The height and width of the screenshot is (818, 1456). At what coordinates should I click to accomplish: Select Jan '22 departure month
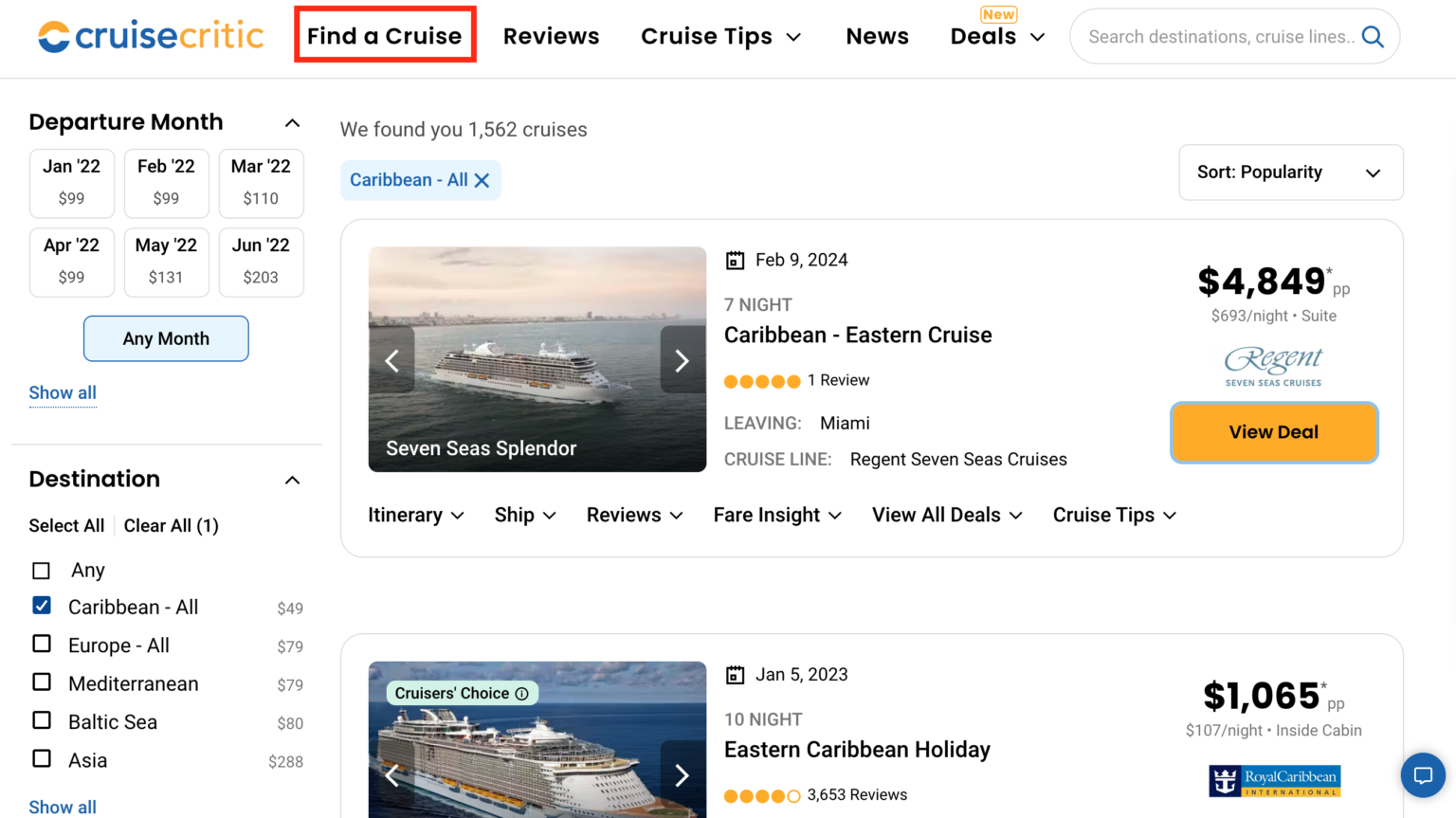coord(72,183)
